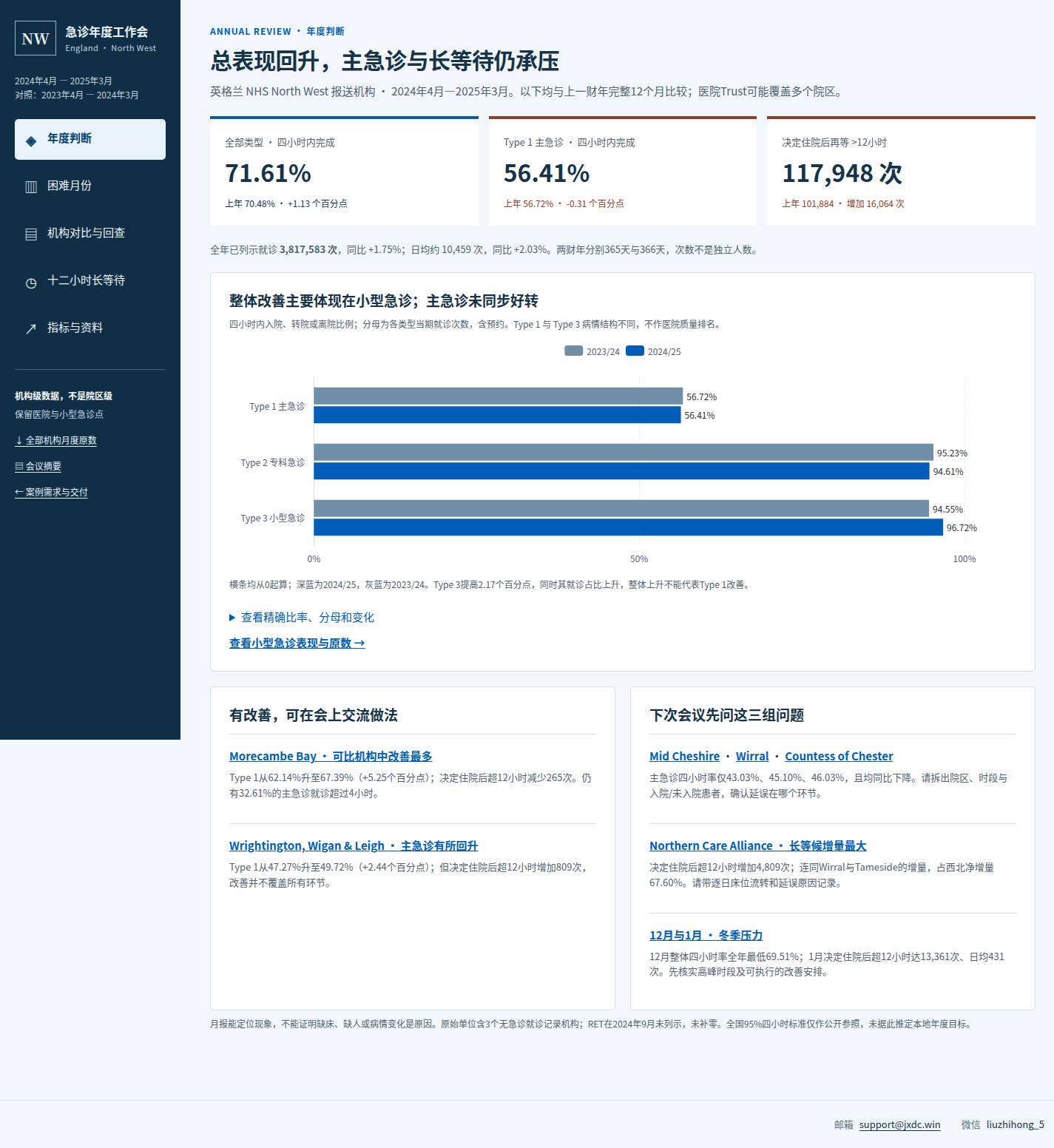
Task: Select 十二小时长等待 in the sidebar
Action: click(90, 281)
